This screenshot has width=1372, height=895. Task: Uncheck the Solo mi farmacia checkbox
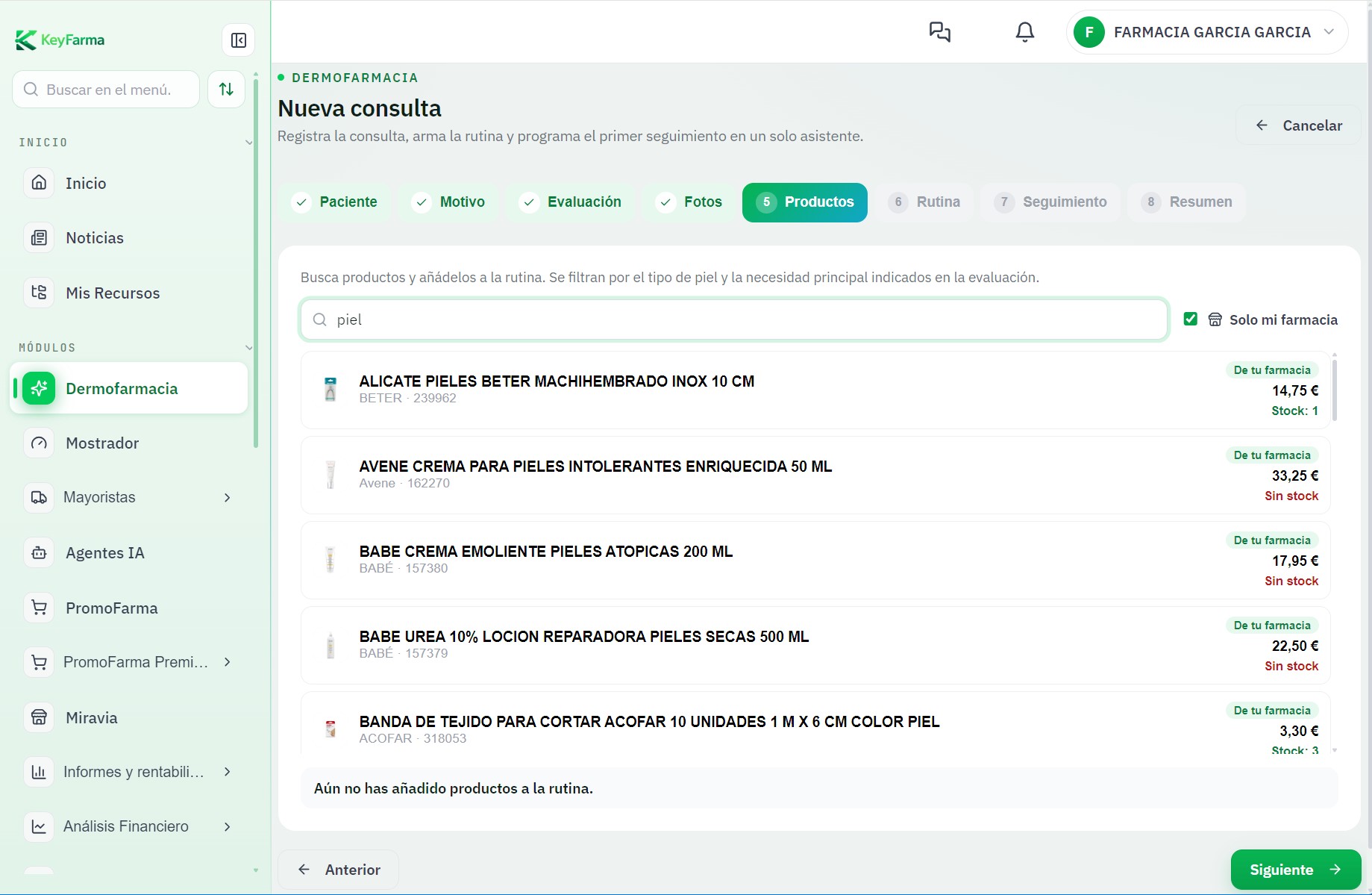tap(1191, 319)
